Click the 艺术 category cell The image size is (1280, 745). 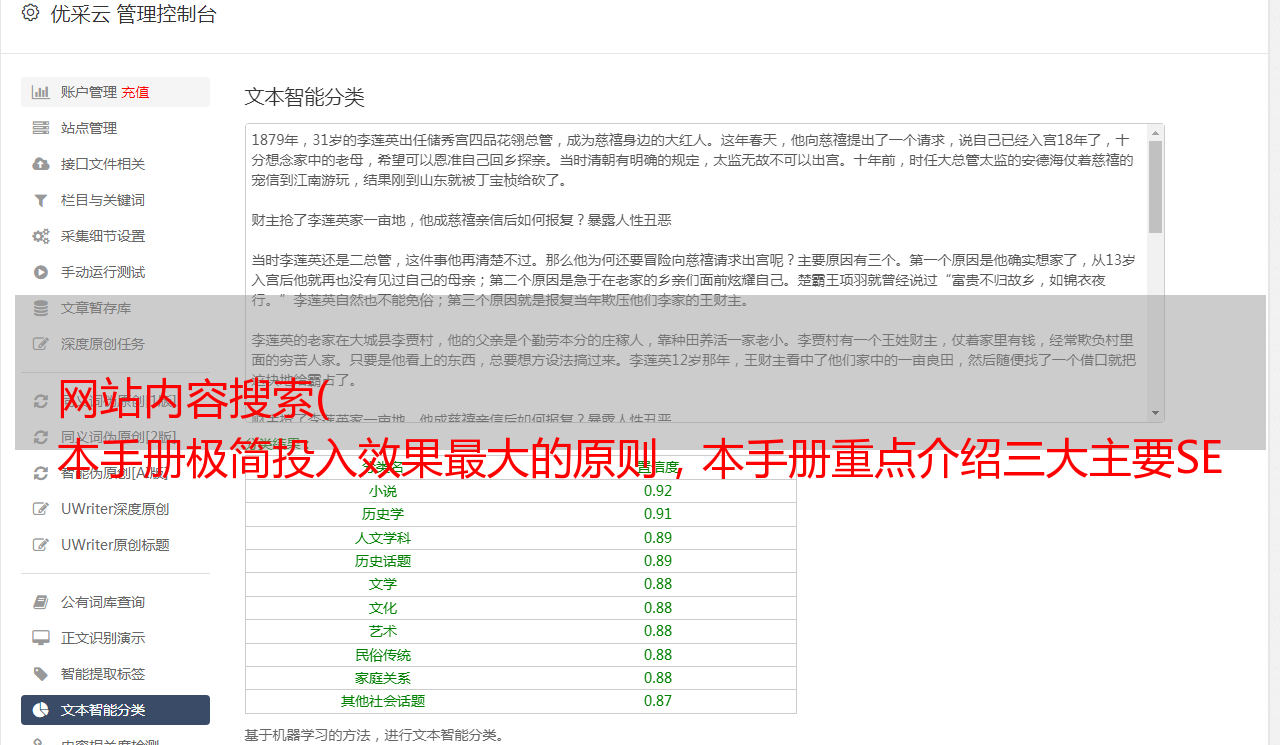tap(383, 631)
